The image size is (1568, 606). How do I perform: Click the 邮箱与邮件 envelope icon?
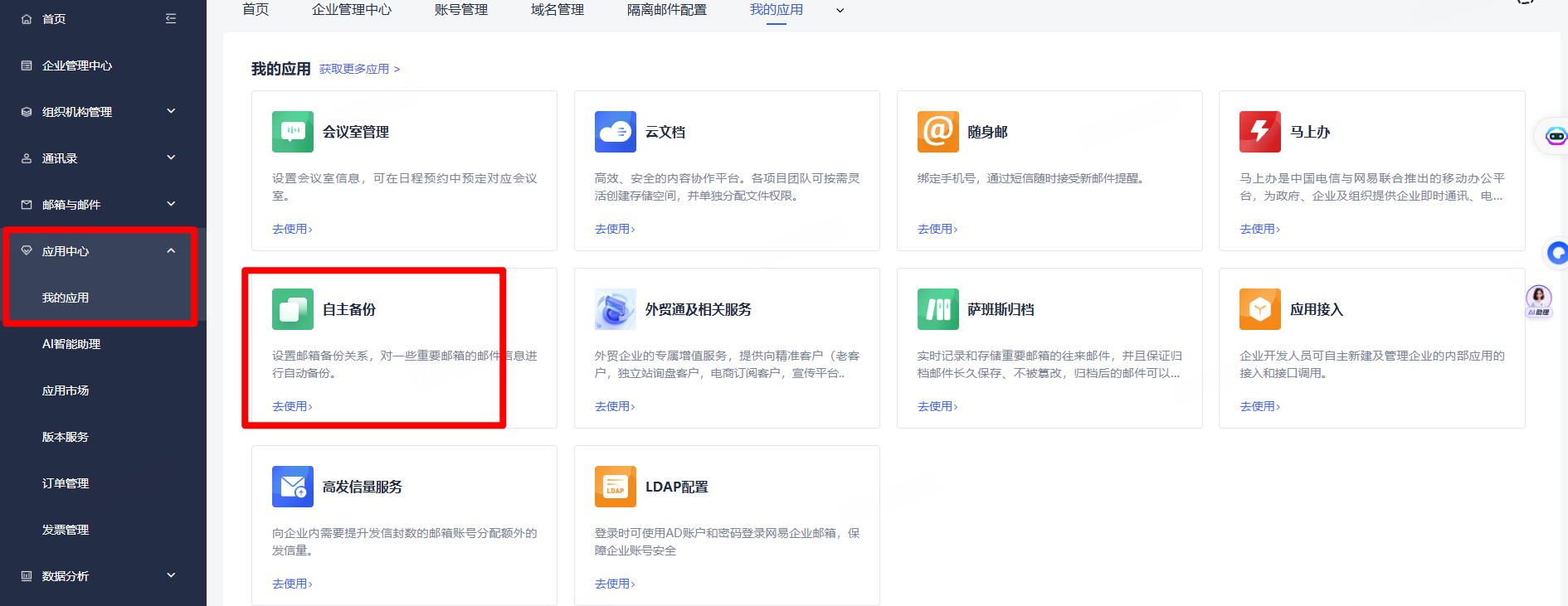(27, 205)
